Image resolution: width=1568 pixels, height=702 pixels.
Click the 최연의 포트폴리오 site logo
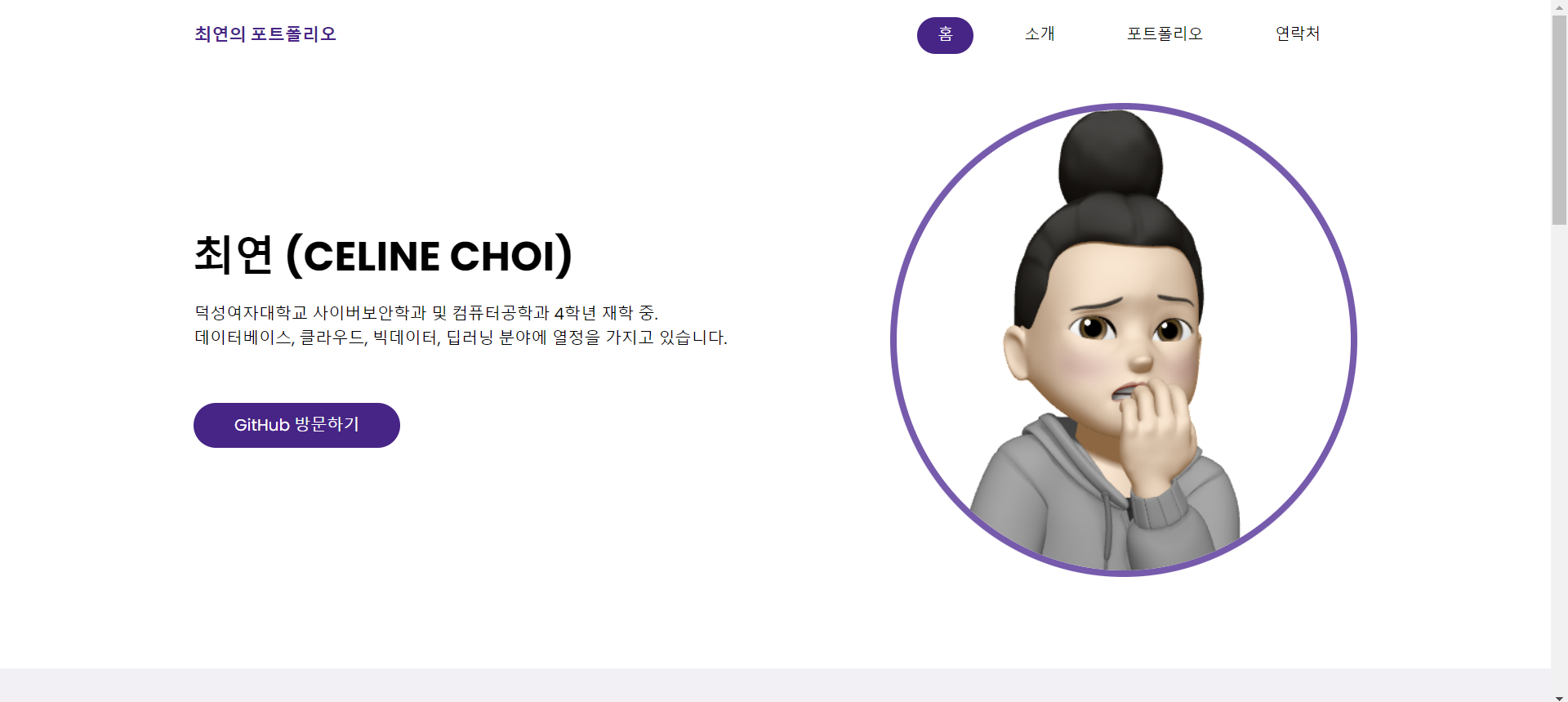(x=265, y=34)
